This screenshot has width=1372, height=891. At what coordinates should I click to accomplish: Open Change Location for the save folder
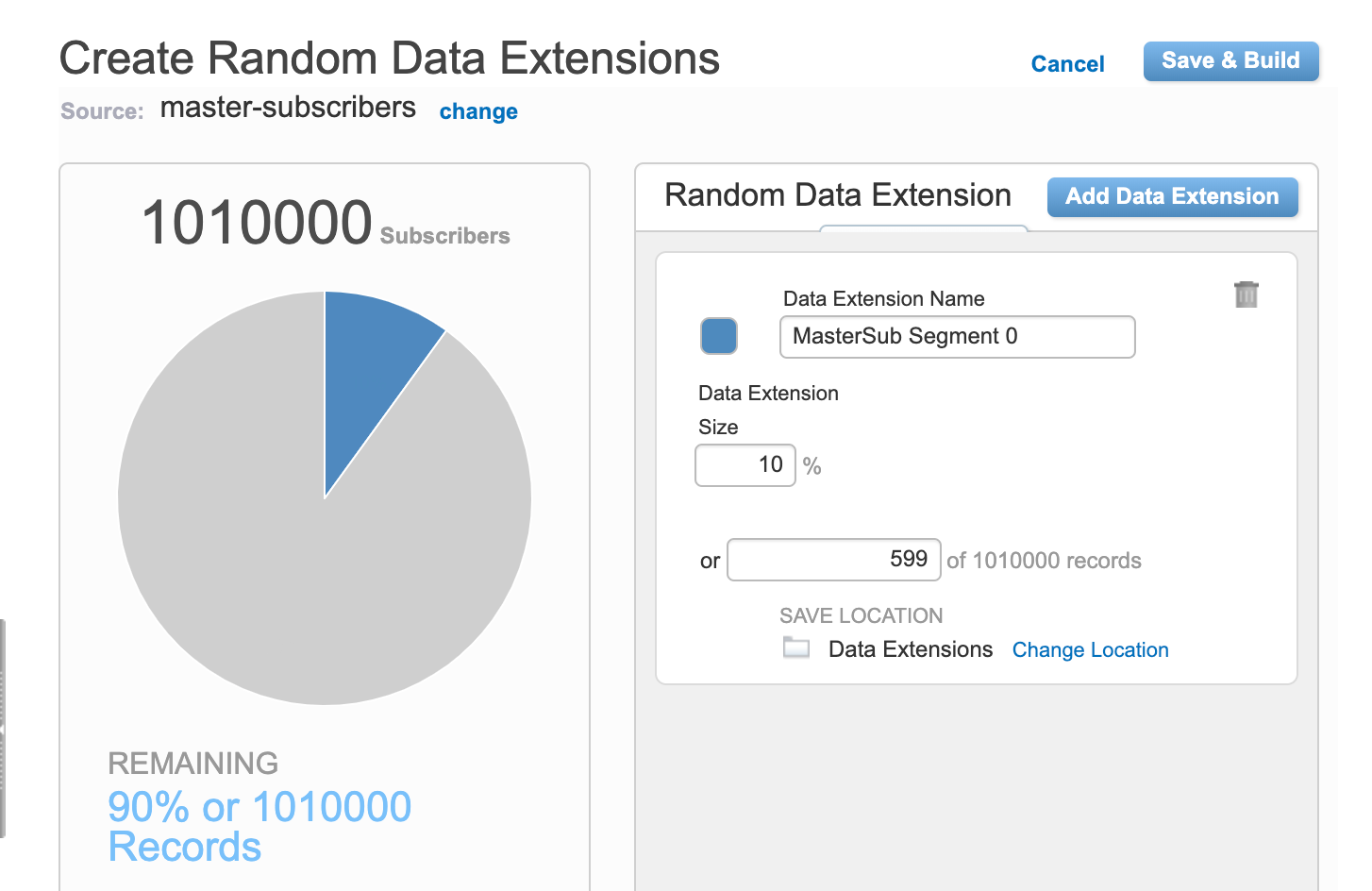point(1090,649)
